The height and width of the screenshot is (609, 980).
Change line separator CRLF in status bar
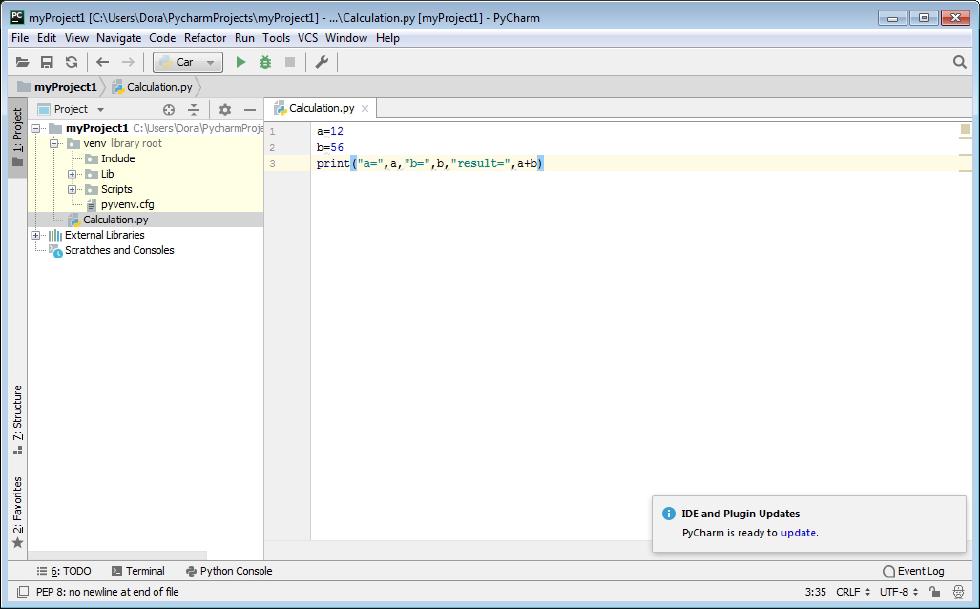[852, 591]
